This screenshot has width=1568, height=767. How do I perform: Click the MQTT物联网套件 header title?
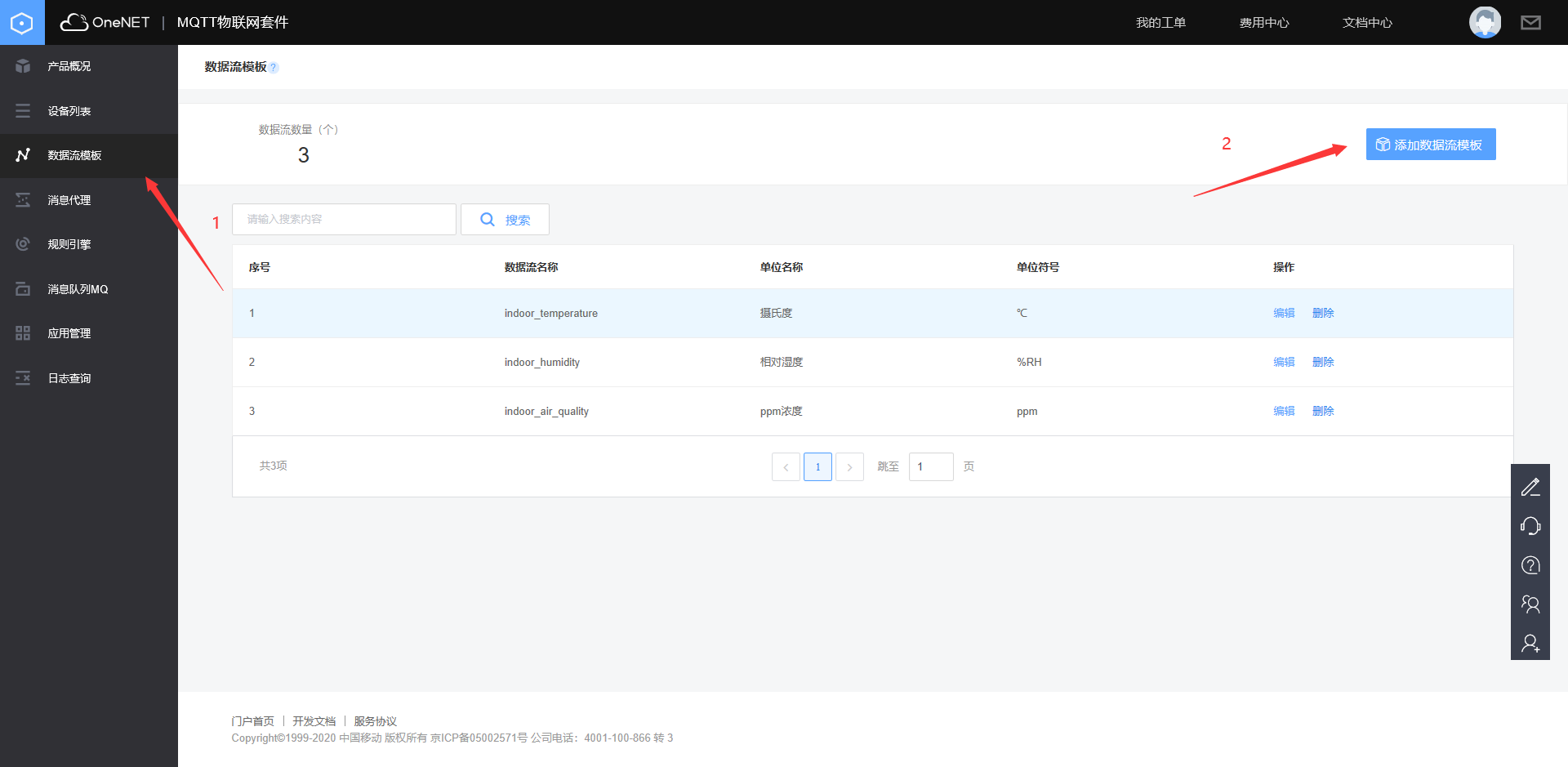pyautogui.click(x=233, y=22)
